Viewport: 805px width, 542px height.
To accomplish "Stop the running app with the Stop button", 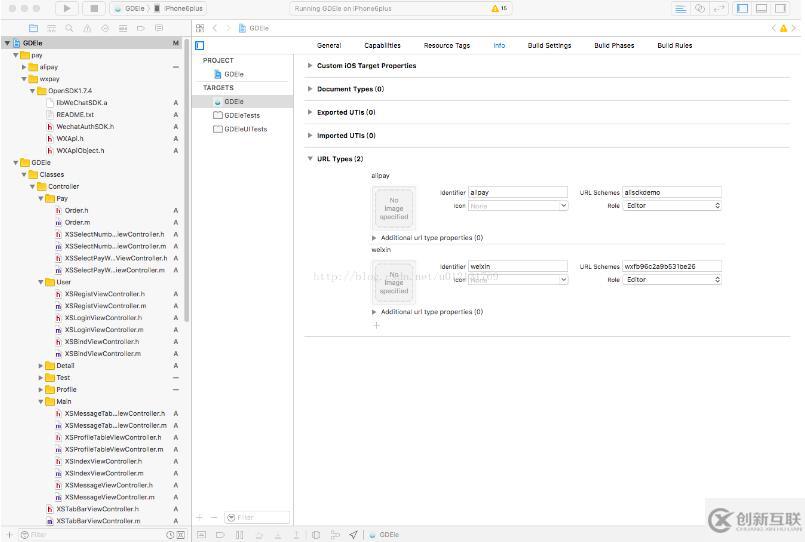I will [x=94, y=8].
